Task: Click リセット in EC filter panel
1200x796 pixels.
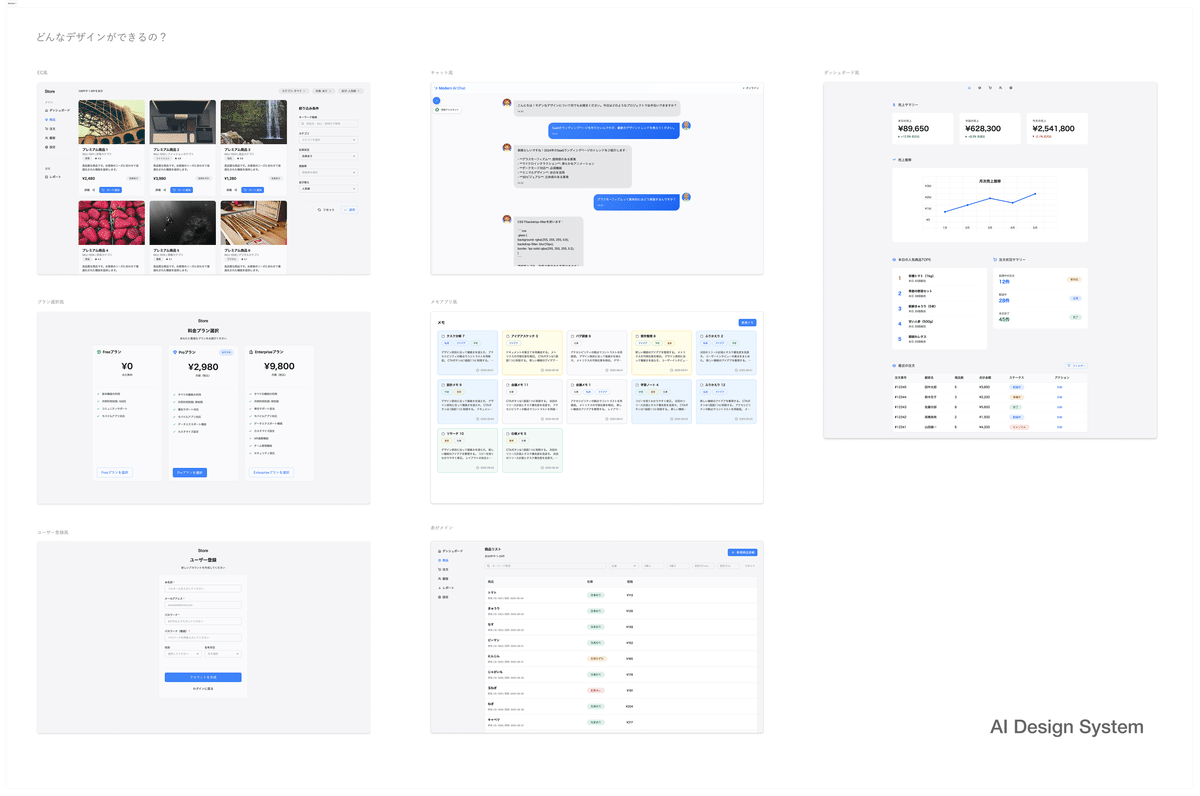Action: [326, 210]
